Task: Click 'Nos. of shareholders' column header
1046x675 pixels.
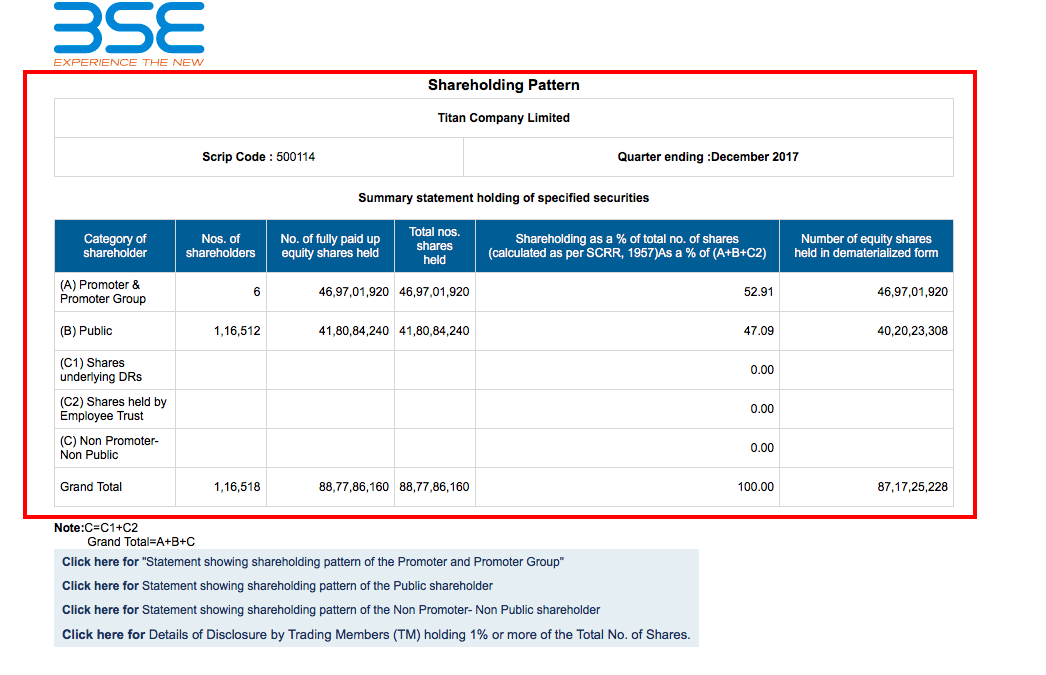Action: pyautogui.click(x=221, y=245)
